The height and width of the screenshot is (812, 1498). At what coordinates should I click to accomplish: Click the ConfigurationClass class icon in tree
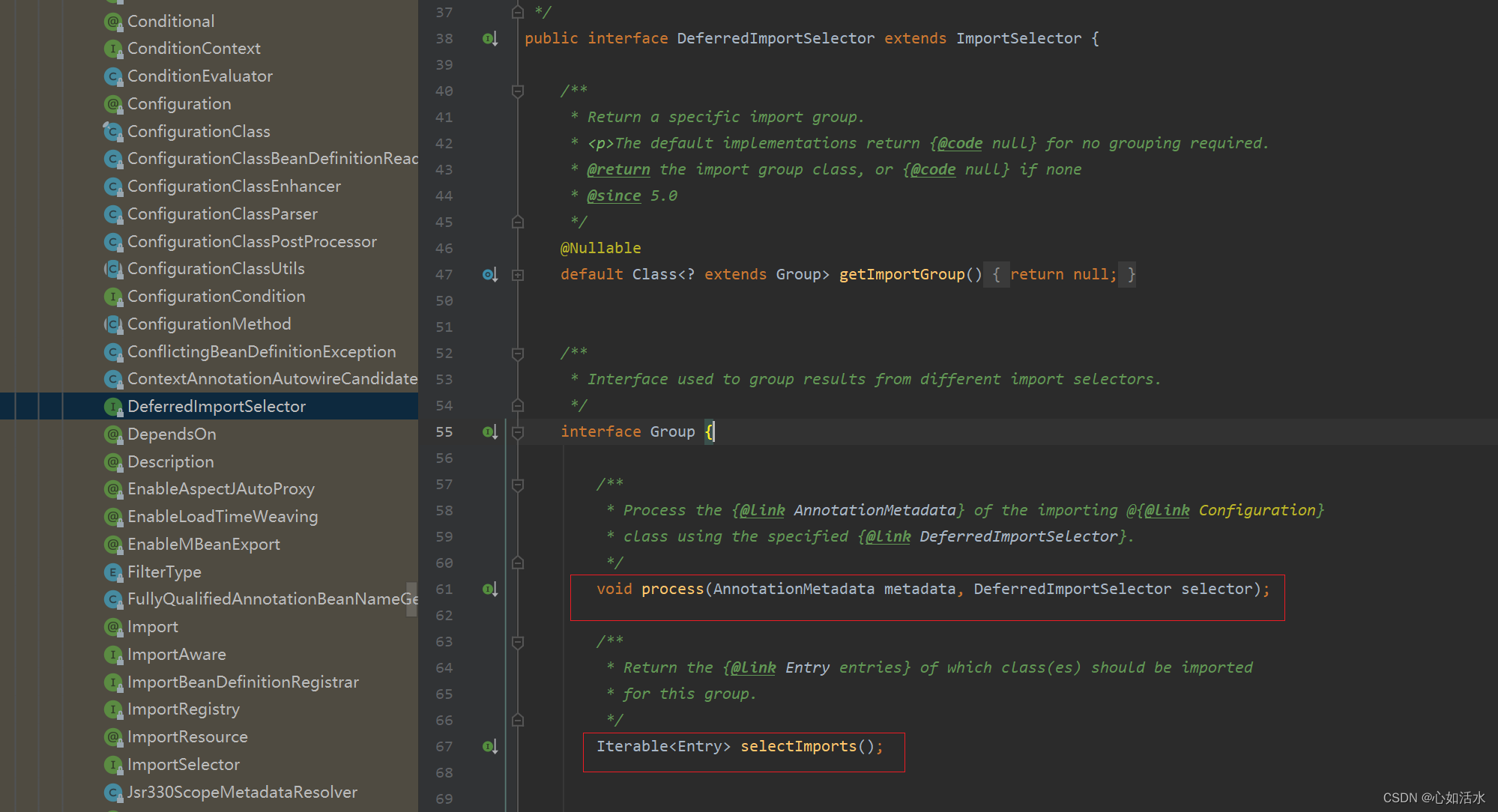click(113, 132)
